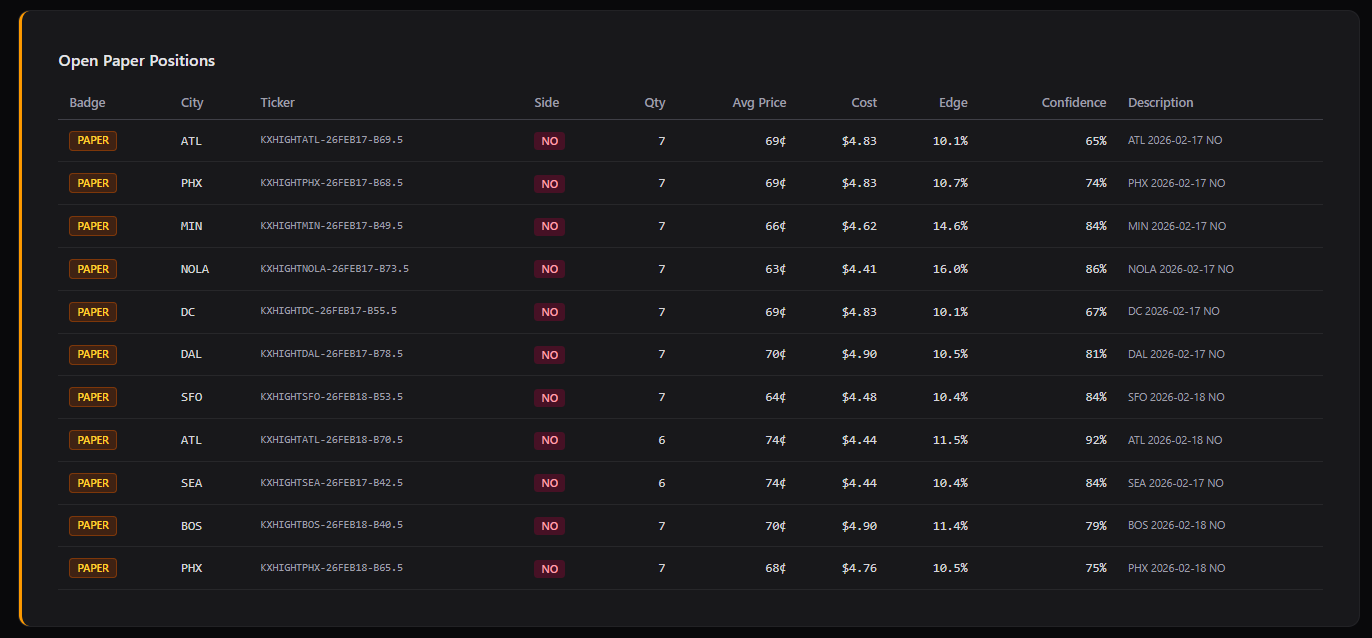Click the PAPER badge on the ATL row
The height and width of the screenshot is (638, 1372).
tap(92, 140)
